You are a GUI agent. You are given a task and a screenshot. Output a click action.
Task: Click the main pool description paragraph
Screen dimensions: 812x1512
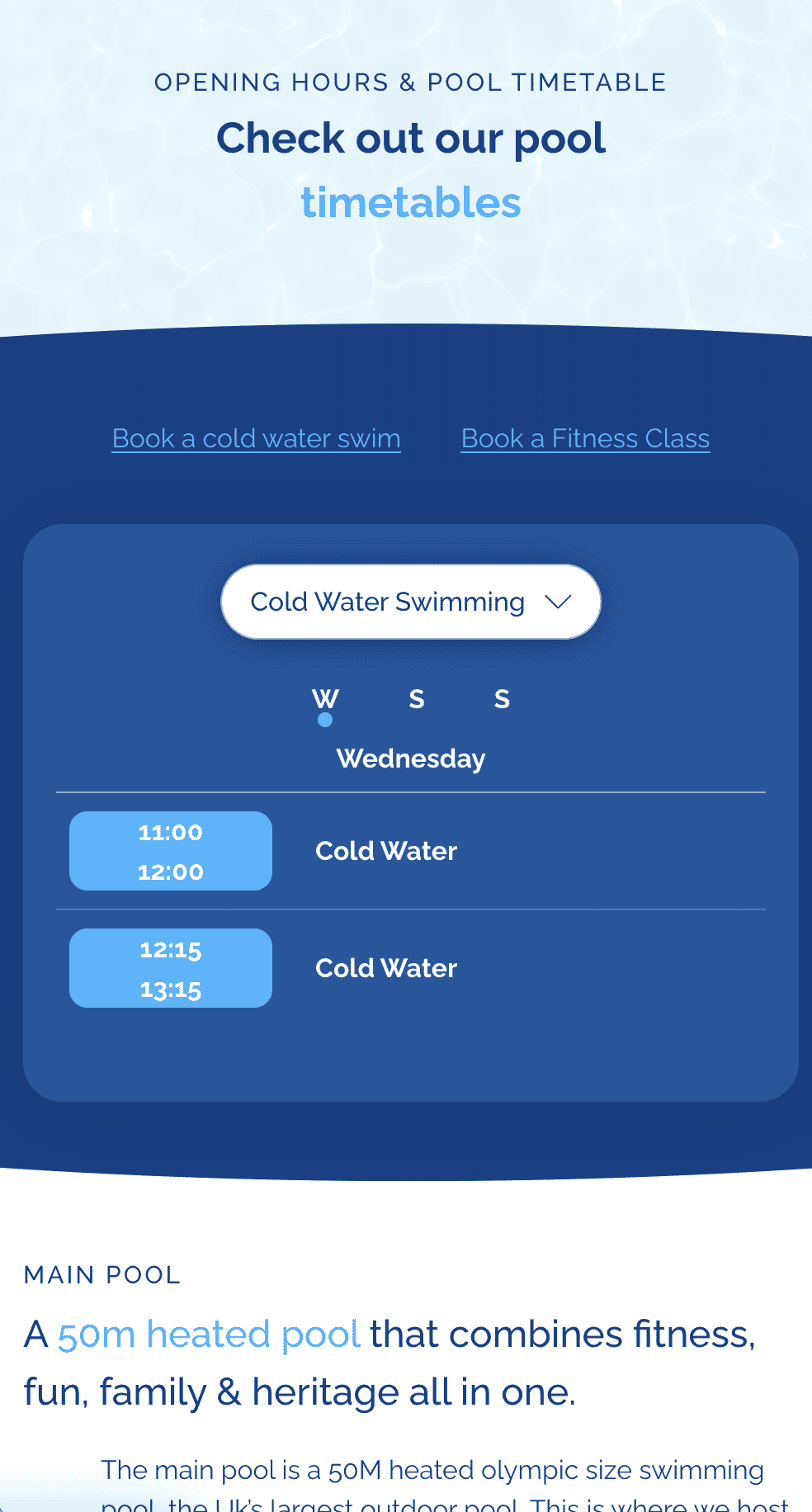(432, 1471)
